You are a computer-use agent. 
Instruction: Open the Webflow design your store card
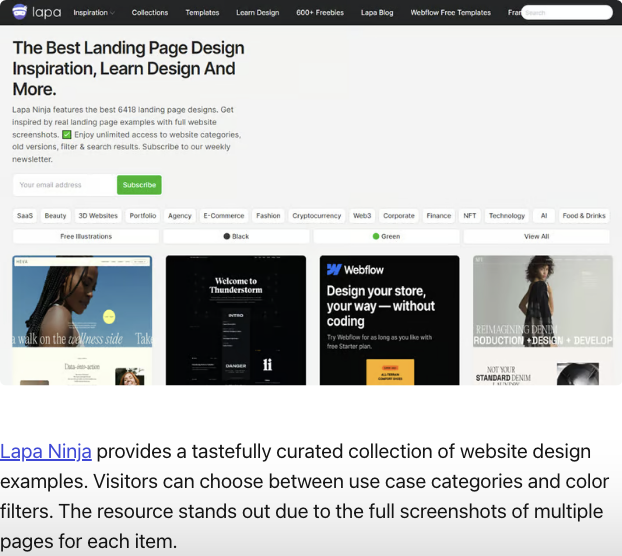(x=390, y=320)
